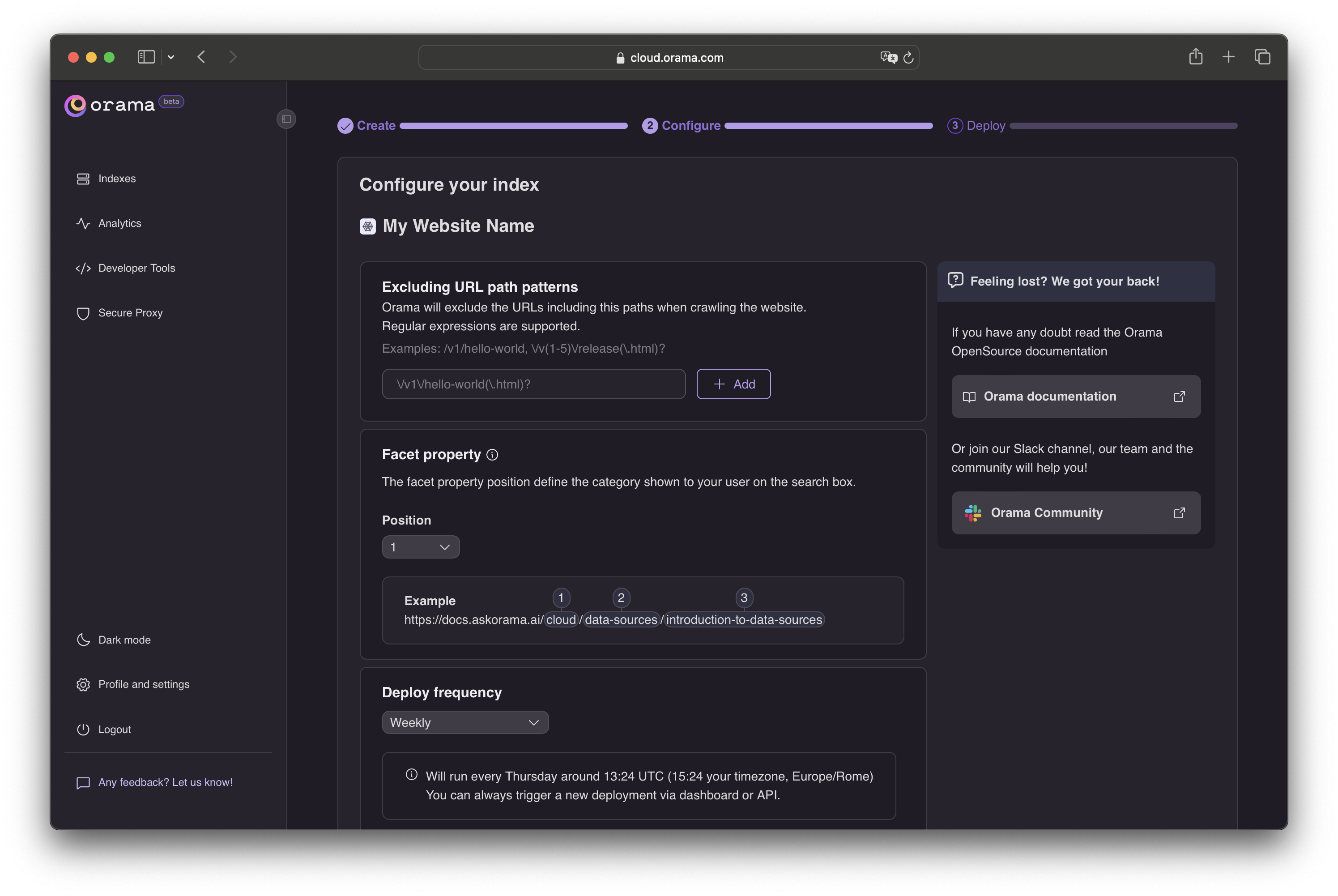Image resolution: width=1338 pixels, height=896 pixels.
Task: Join the Orama Community Slack link
Action: pos(1075,512)
